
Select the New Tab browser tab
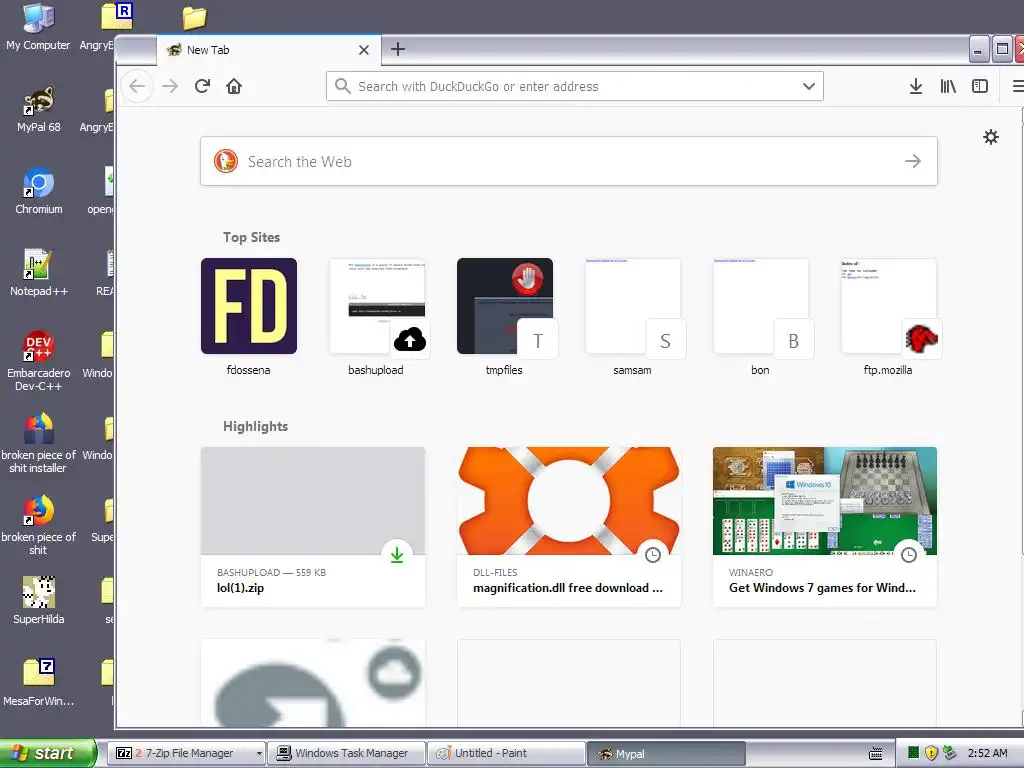(268, 50)
